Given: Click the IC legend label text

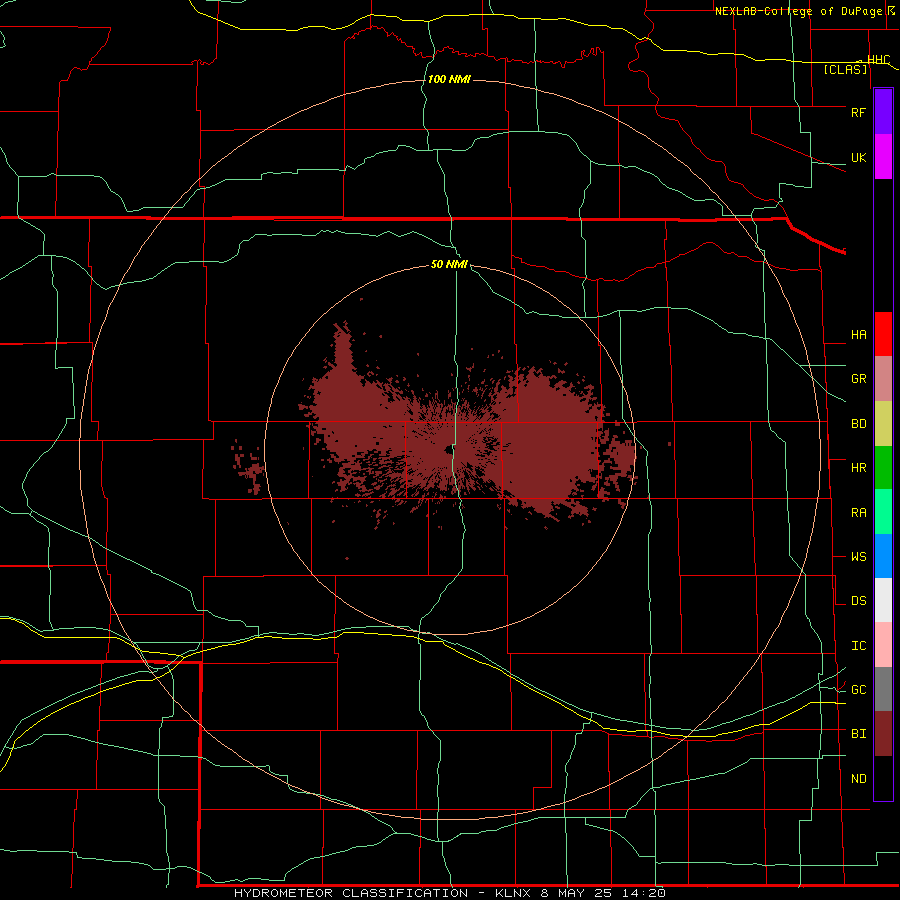Looking at the screenshot, I should pos(858,646).
